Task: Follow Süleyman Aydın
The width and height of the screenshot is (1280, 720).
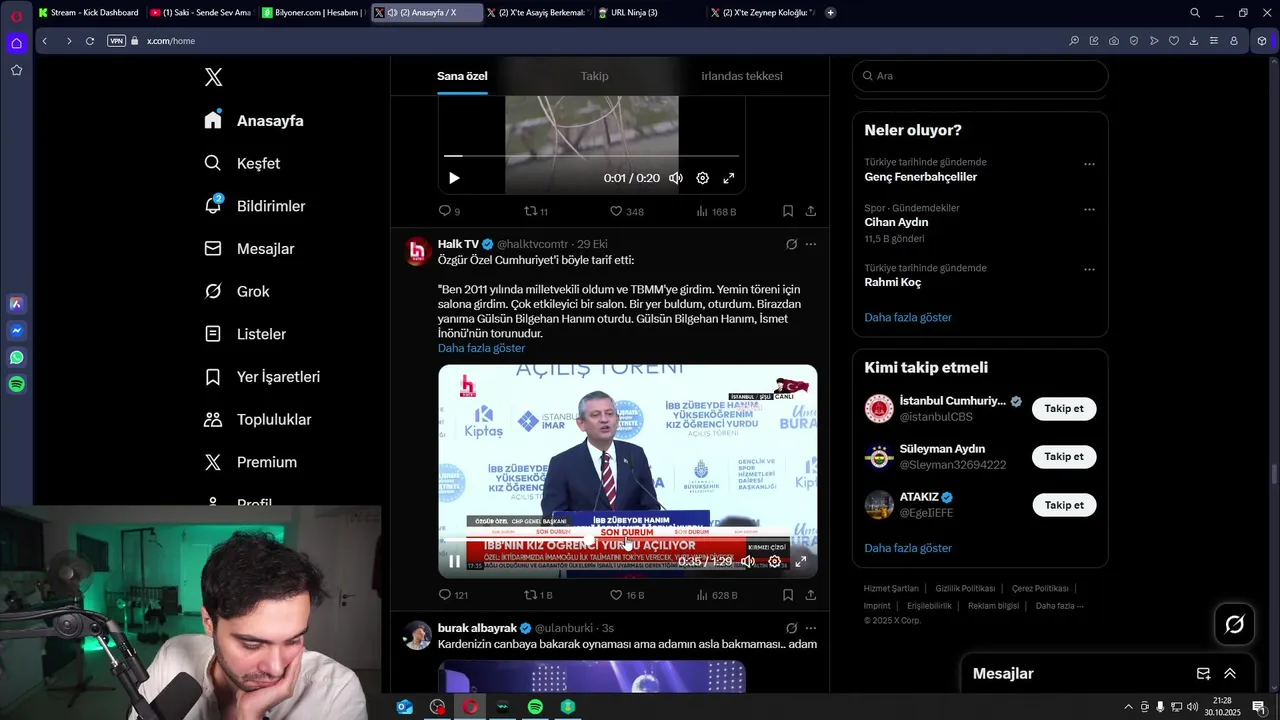Action: coord(1064,457)
